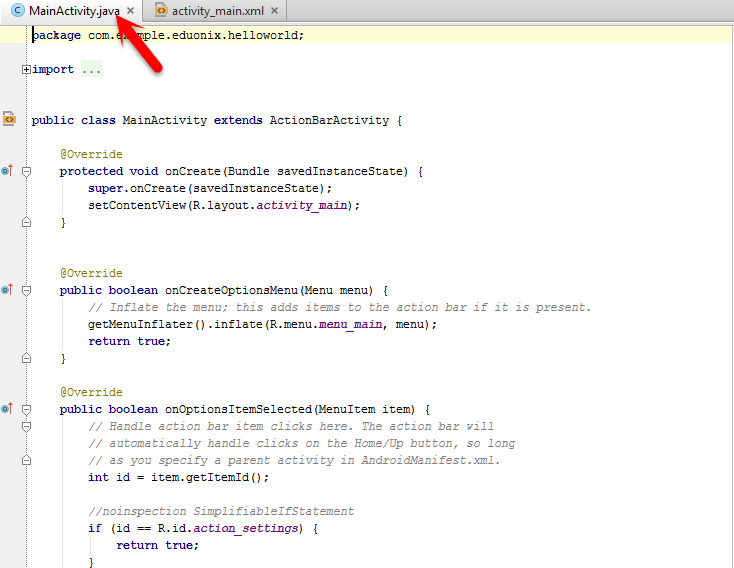The image size is (734, 568).
Task: Click return true inside onCreateOptionsMenu
Action: coord(130,341)
